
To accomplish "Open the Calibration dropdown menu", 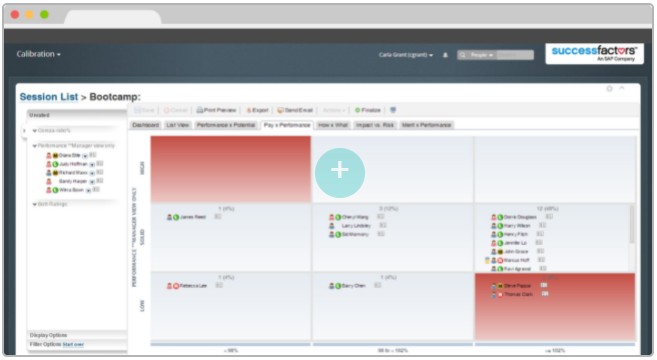I will click(39, 54).
